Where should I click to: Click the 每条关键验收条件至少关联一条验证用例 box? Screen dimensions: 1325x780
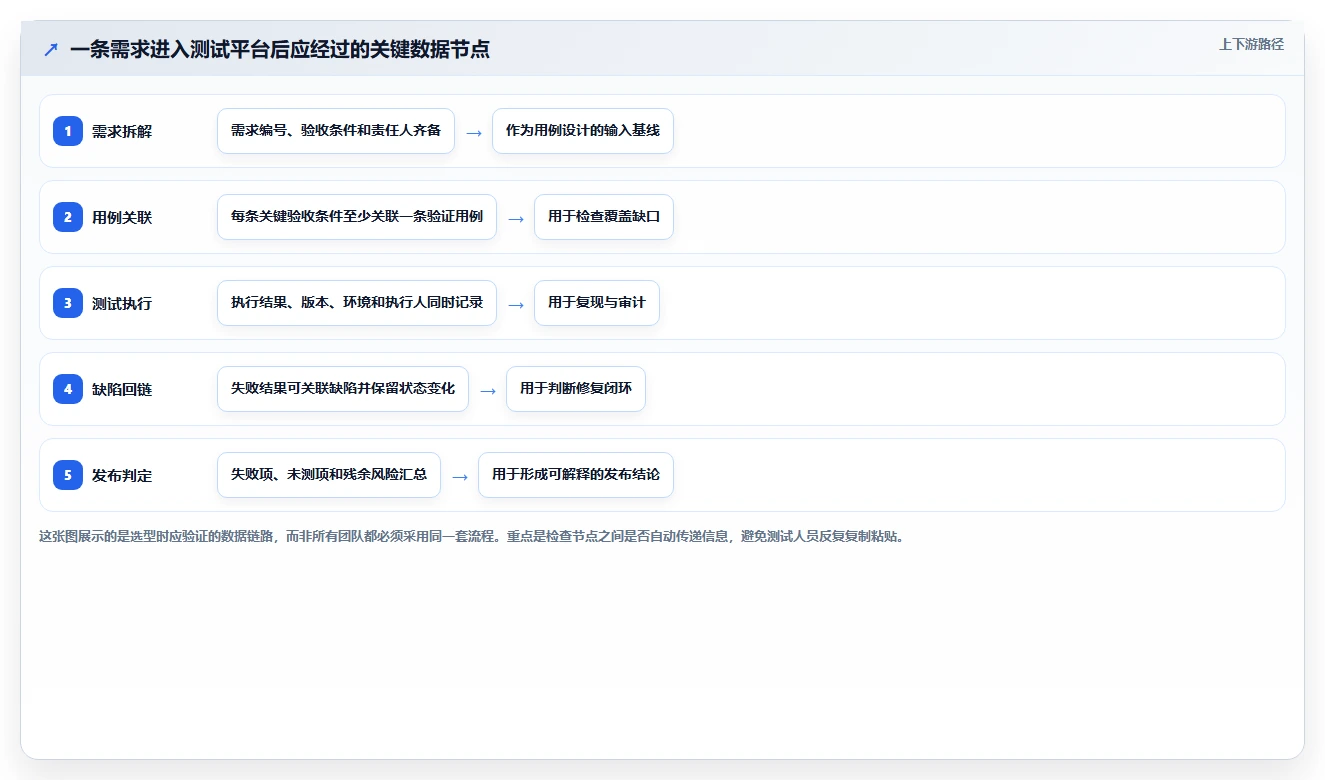coord(357,217)
